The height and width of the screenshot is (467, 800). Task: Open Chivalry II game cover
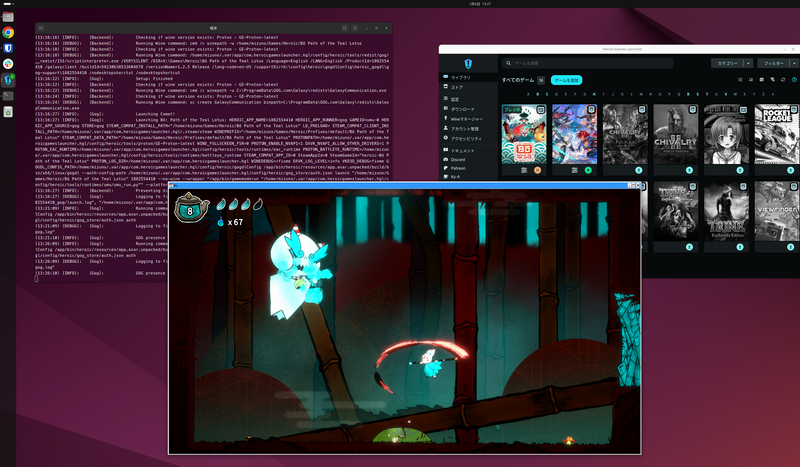pyautogui.click(x=676, y=134)
